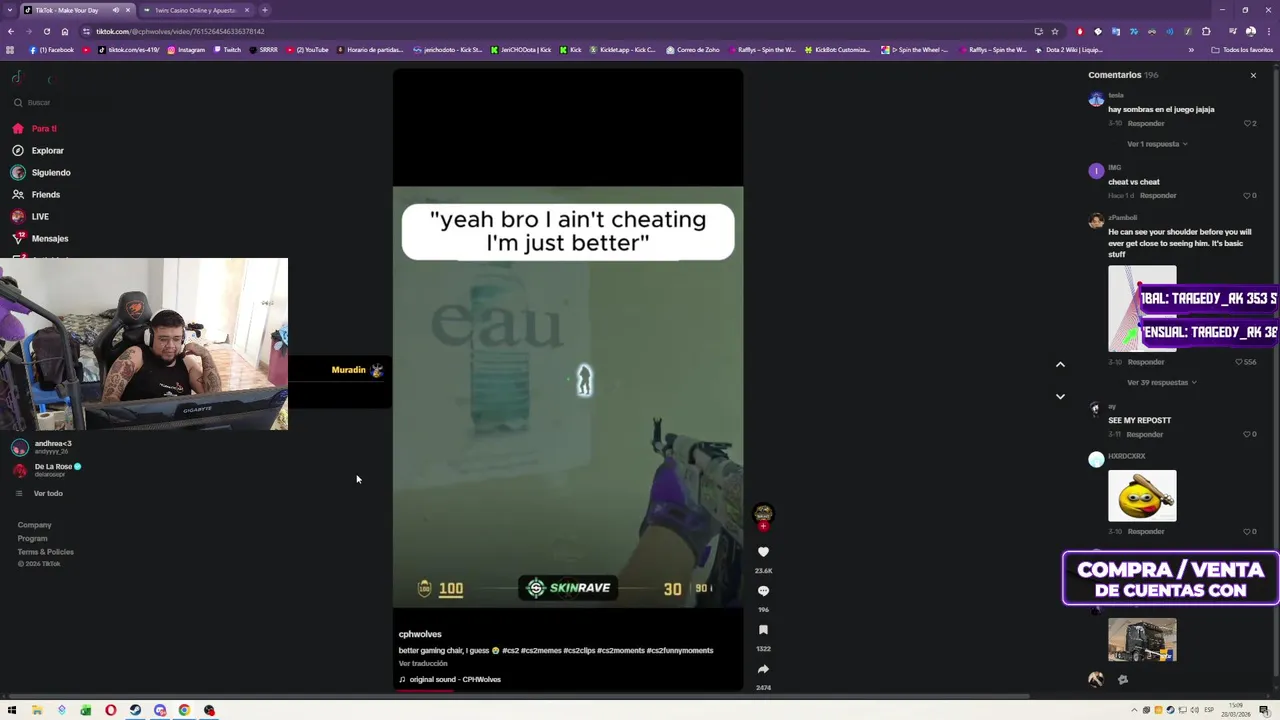Share the video with the arrow icon

(x=763, y=669)
